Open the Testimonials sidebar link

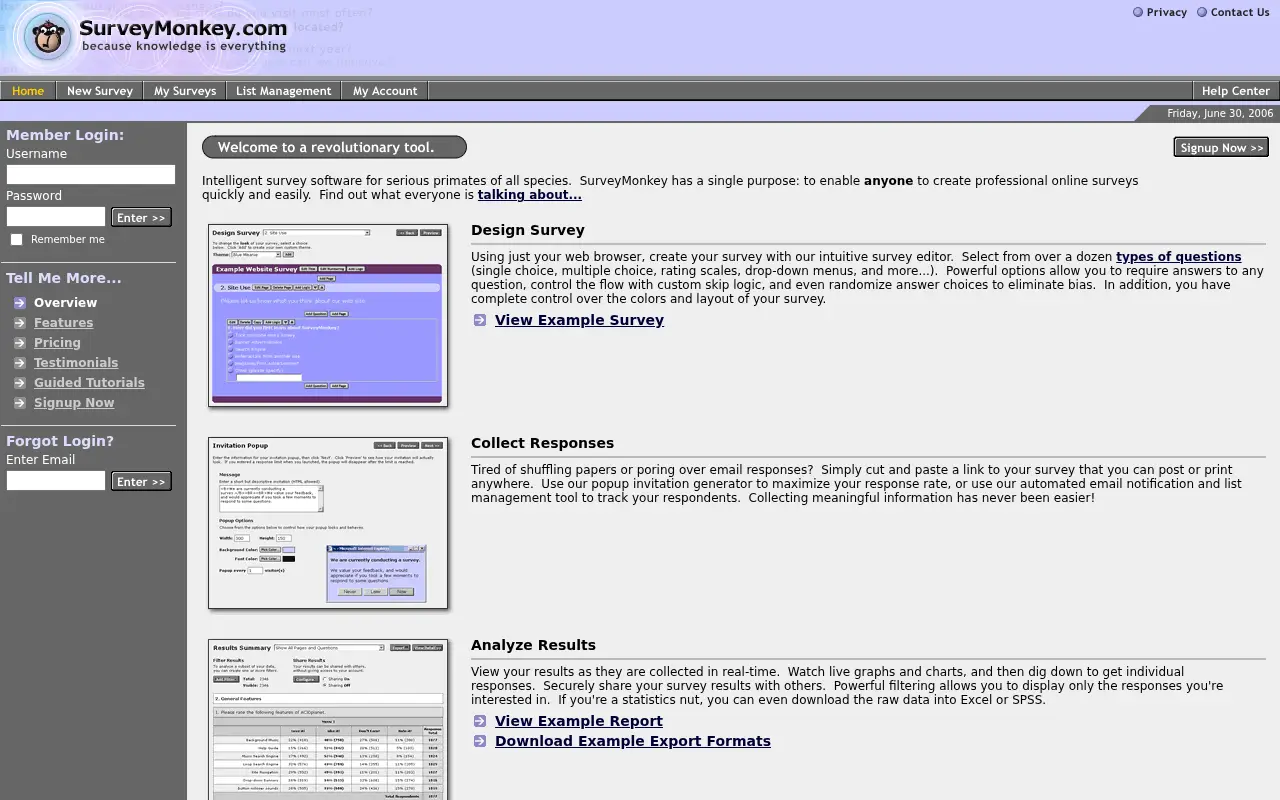tap(76, 363)
